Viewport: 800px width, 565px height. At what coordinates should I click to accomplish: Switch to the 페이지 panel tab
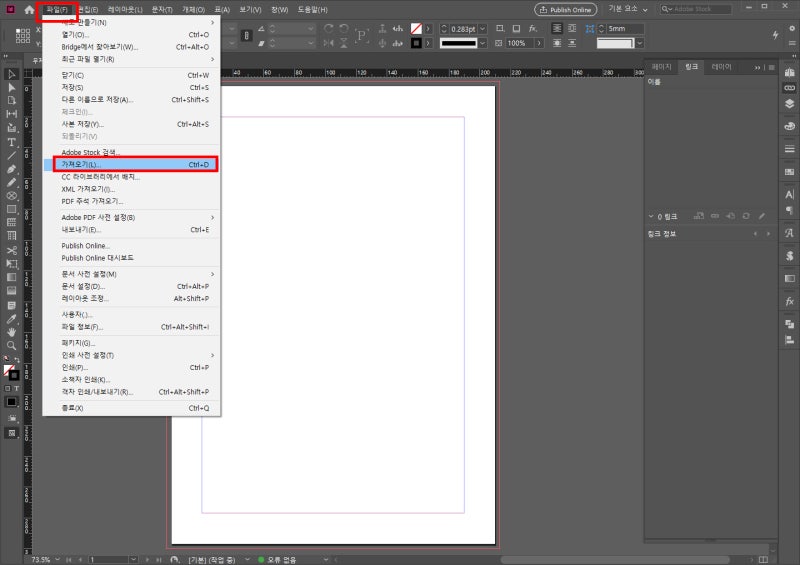click(x=662, y=67)
